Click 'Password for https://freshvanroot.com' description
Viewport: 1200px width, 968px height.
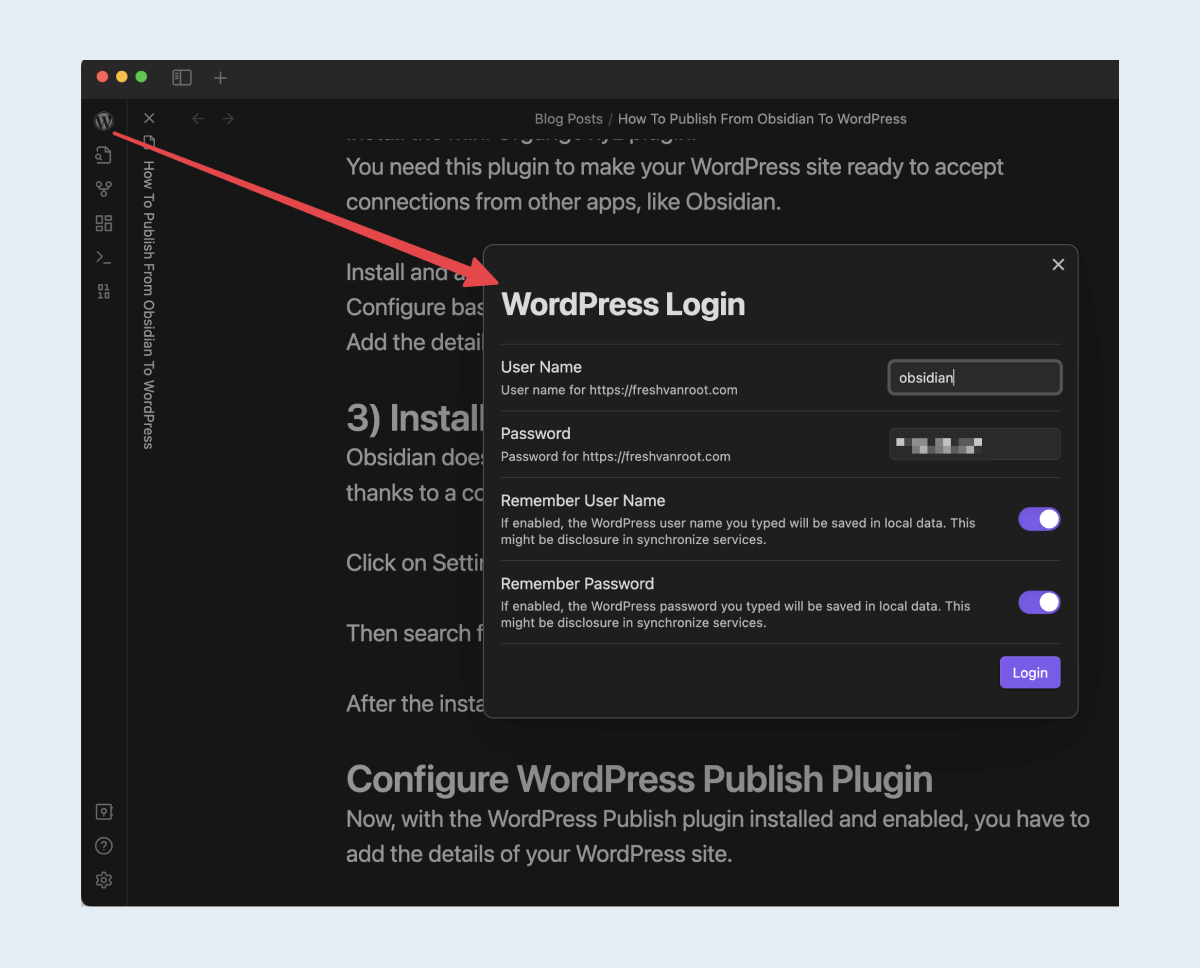(x=616, y=457)
